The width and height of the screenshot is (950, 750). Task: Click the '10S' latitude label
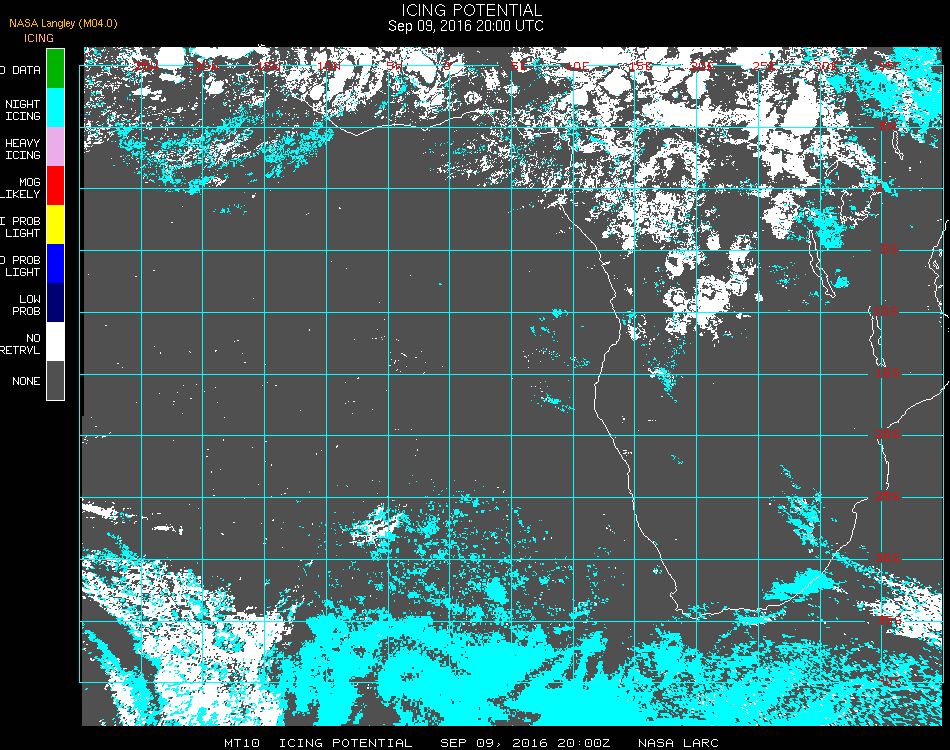pos(886,311)
